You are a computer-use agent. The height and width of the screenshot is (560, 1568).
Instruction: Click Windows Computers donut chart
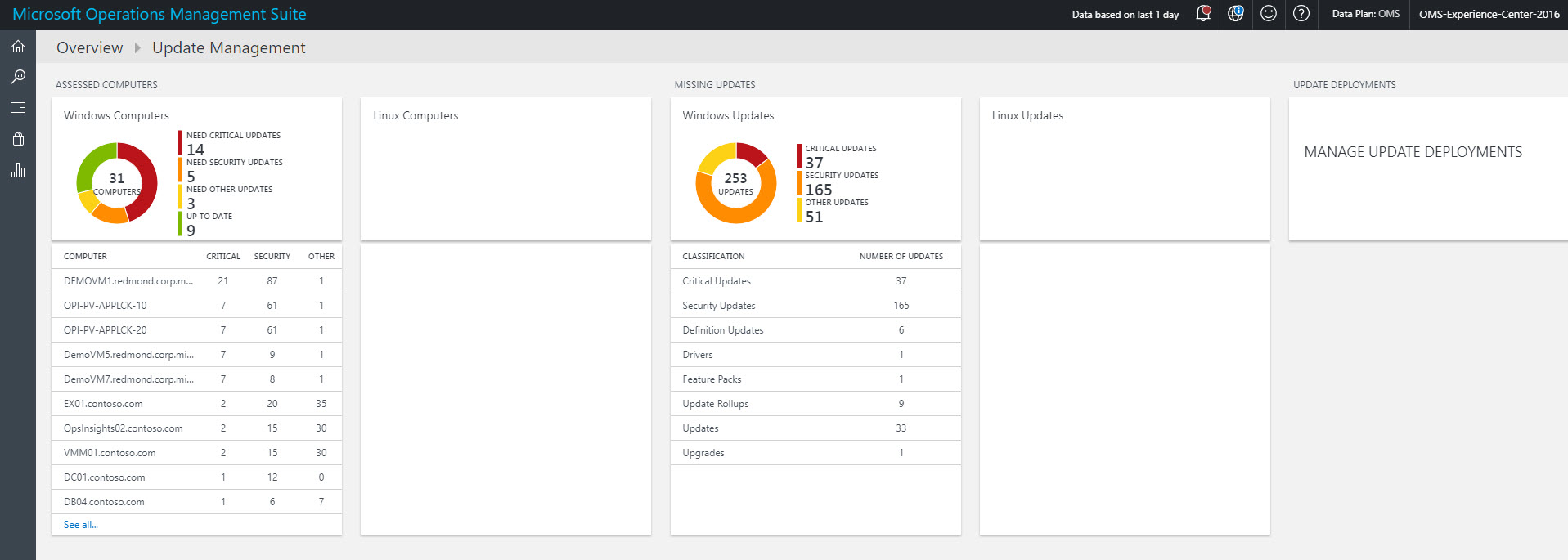(117, 183)
